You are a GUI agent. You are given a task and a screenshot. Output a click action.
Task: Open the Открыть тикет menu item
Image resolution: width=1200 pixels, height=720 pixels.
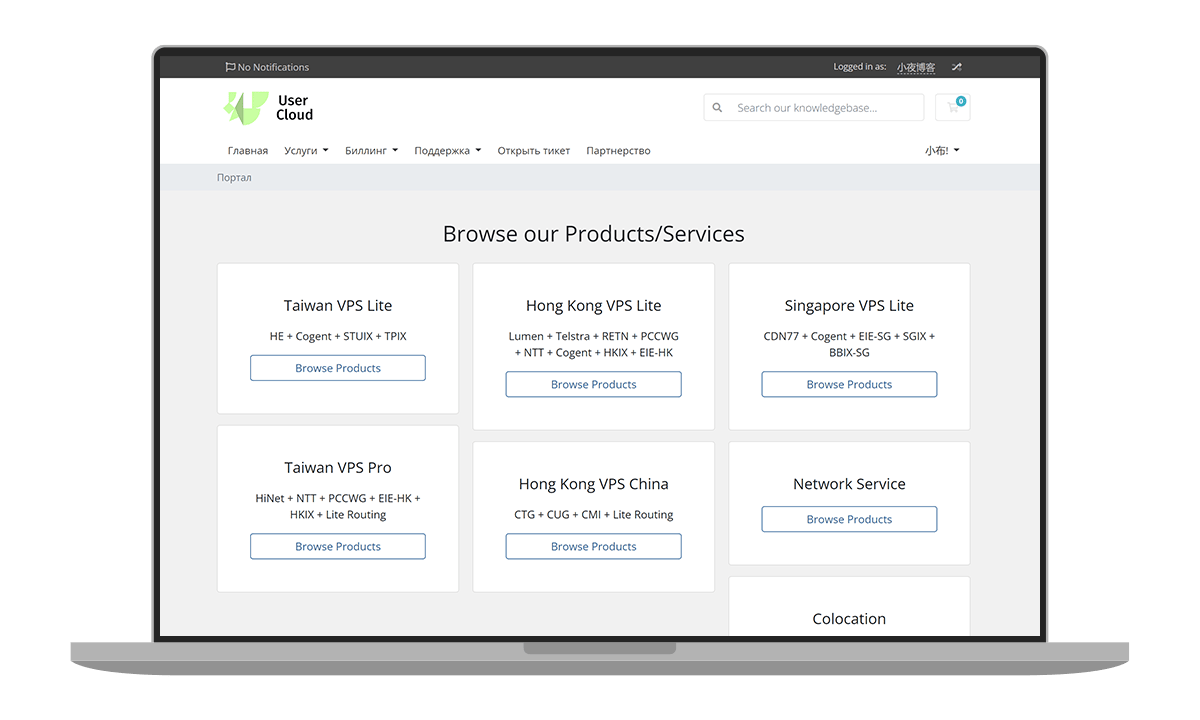coord(534,151)
